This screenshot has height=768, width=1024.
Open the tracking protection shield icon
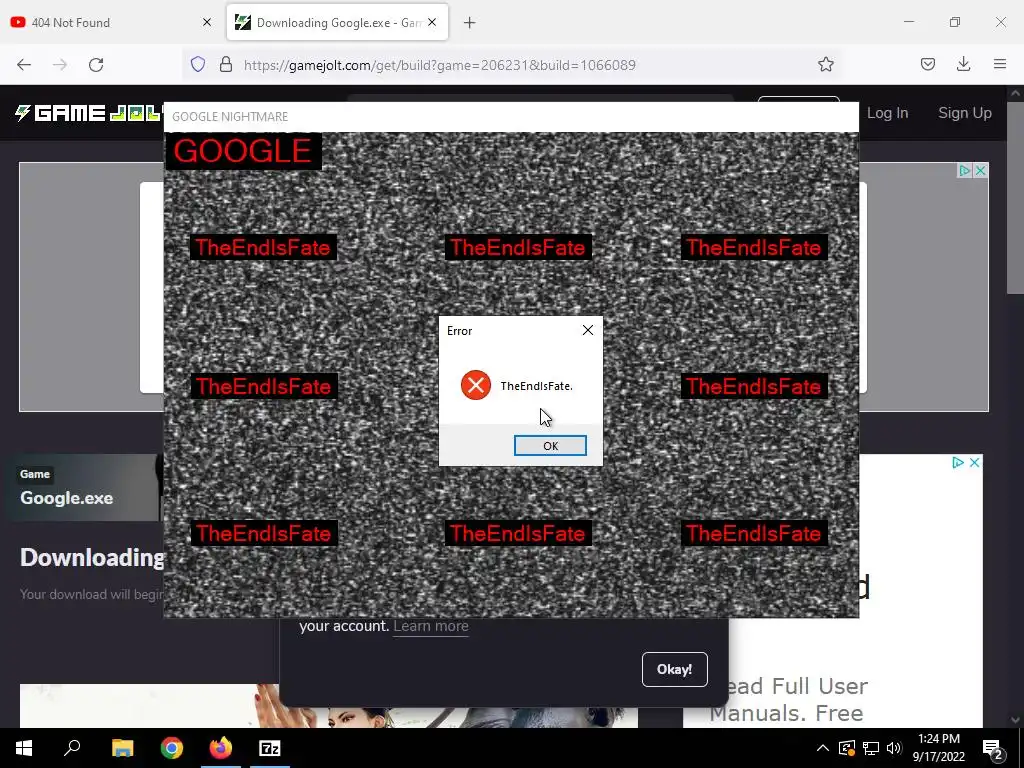tap(198, 64)
